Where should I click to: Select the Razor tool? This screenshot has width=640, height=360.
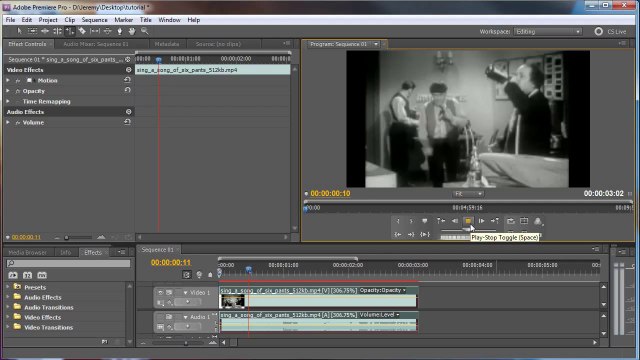82,31
